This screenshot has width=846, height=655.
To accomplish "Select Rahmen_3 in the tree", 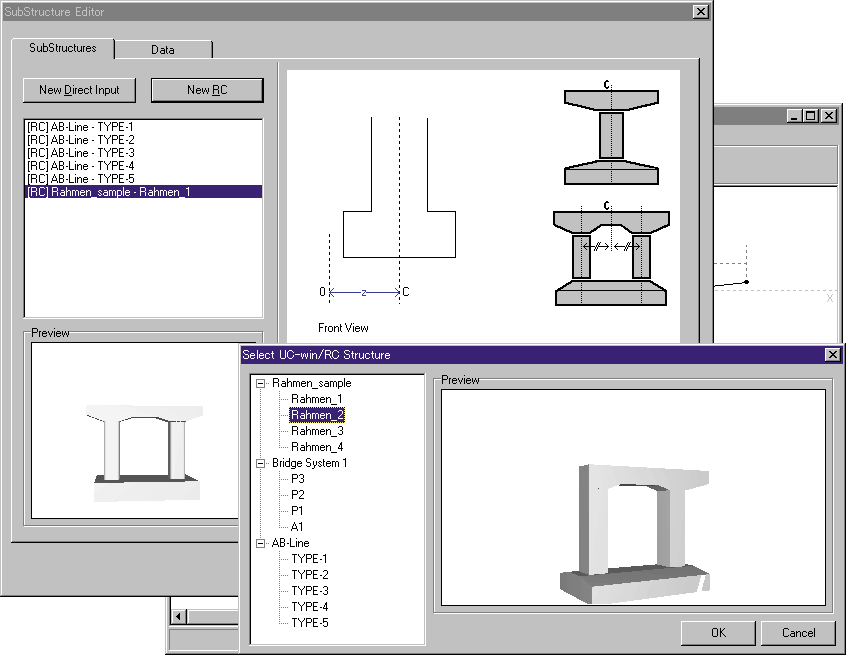I will (x=316, y=431).
